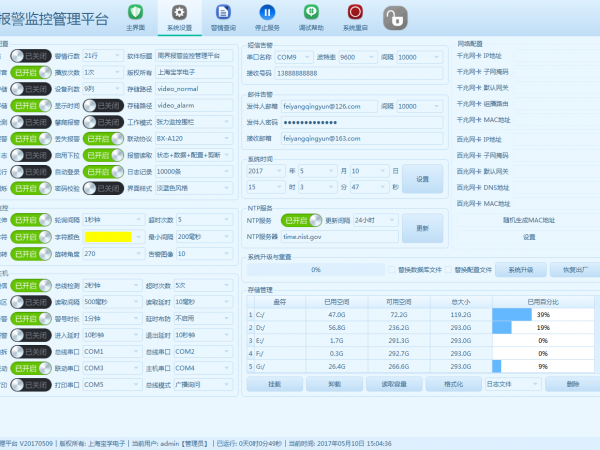The height and width of the screenshot is (450, 600).
Task: Click the 系统升级 button
Action: 518,269
